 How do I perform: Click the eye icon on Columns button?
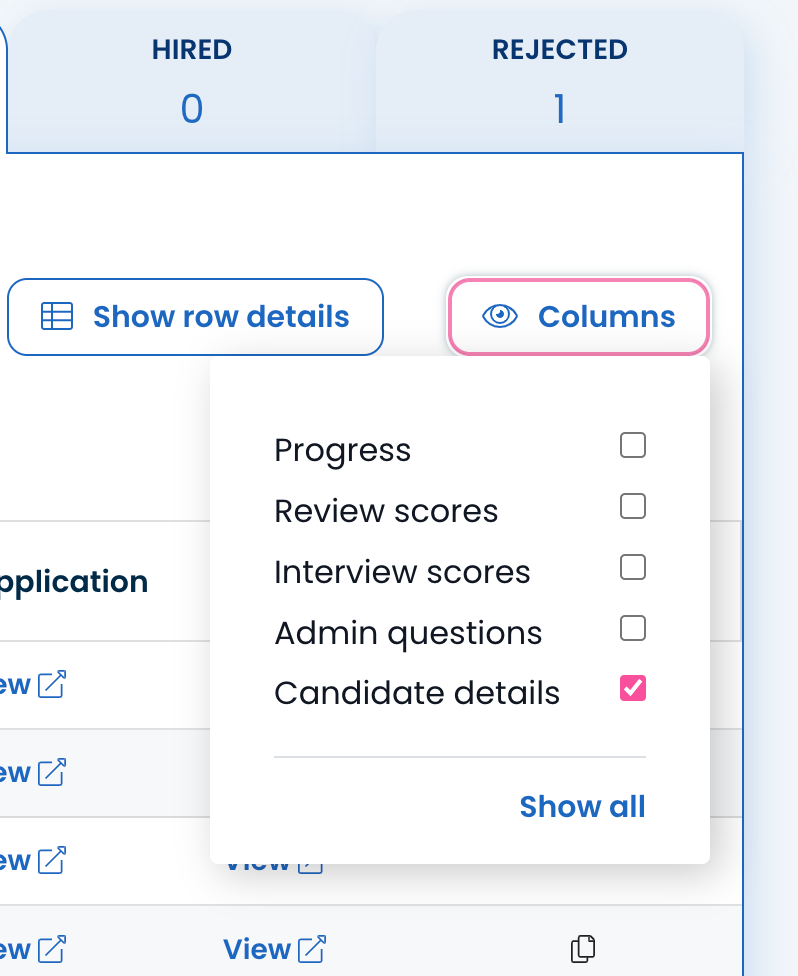pos(500,317)
